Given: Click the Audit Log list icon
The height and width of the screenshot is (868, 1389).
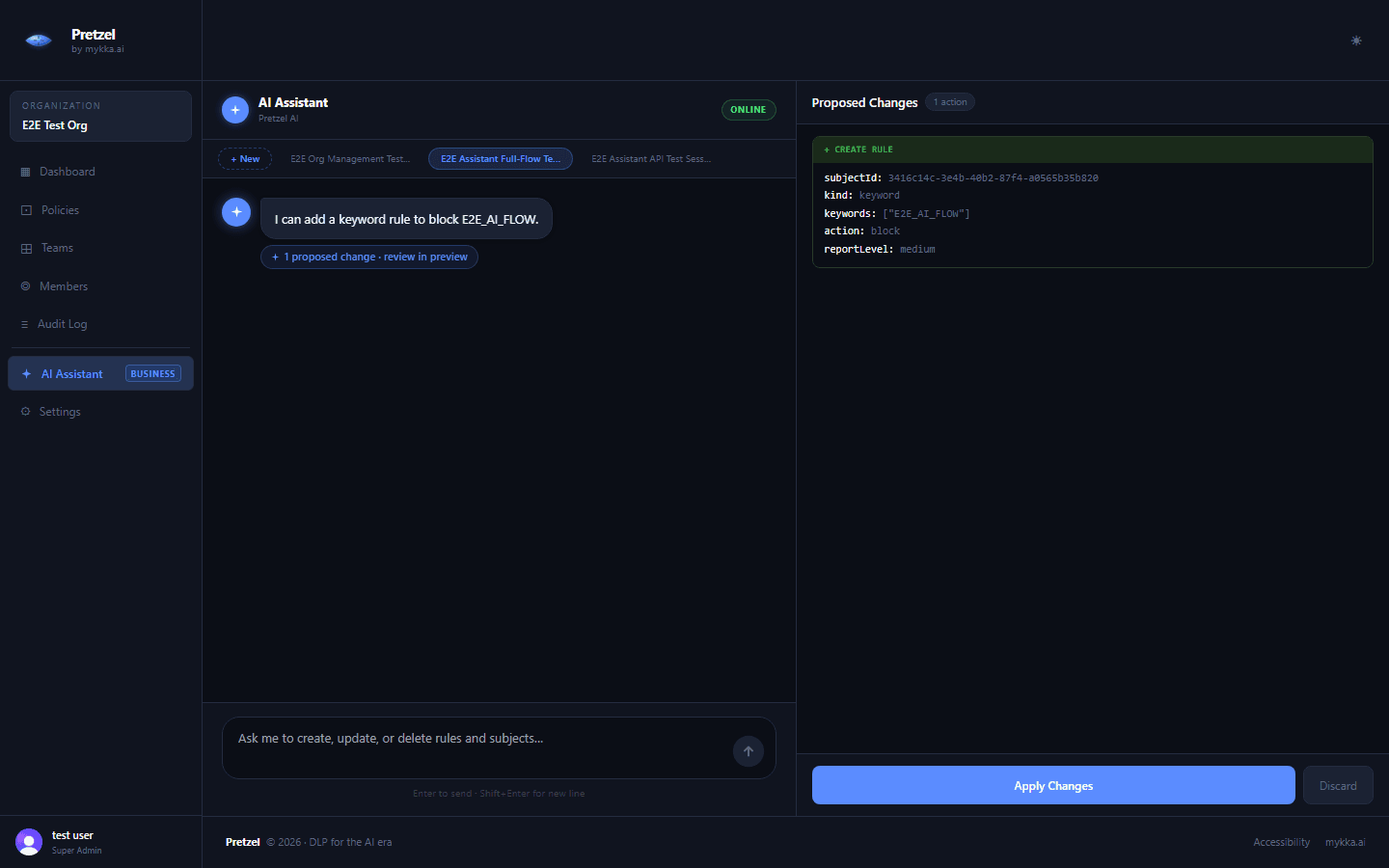Looking at the screenshot, I should [24, 324].
